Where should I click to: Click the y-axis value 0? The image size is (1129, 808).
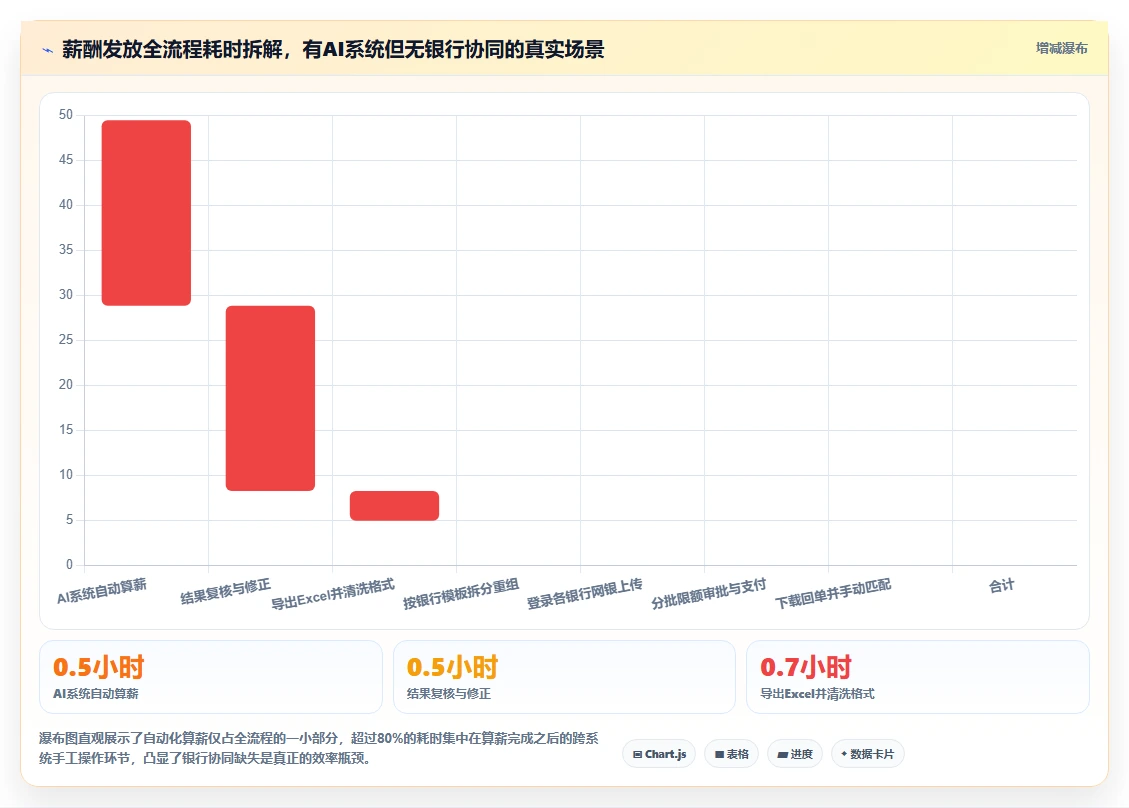70,565
